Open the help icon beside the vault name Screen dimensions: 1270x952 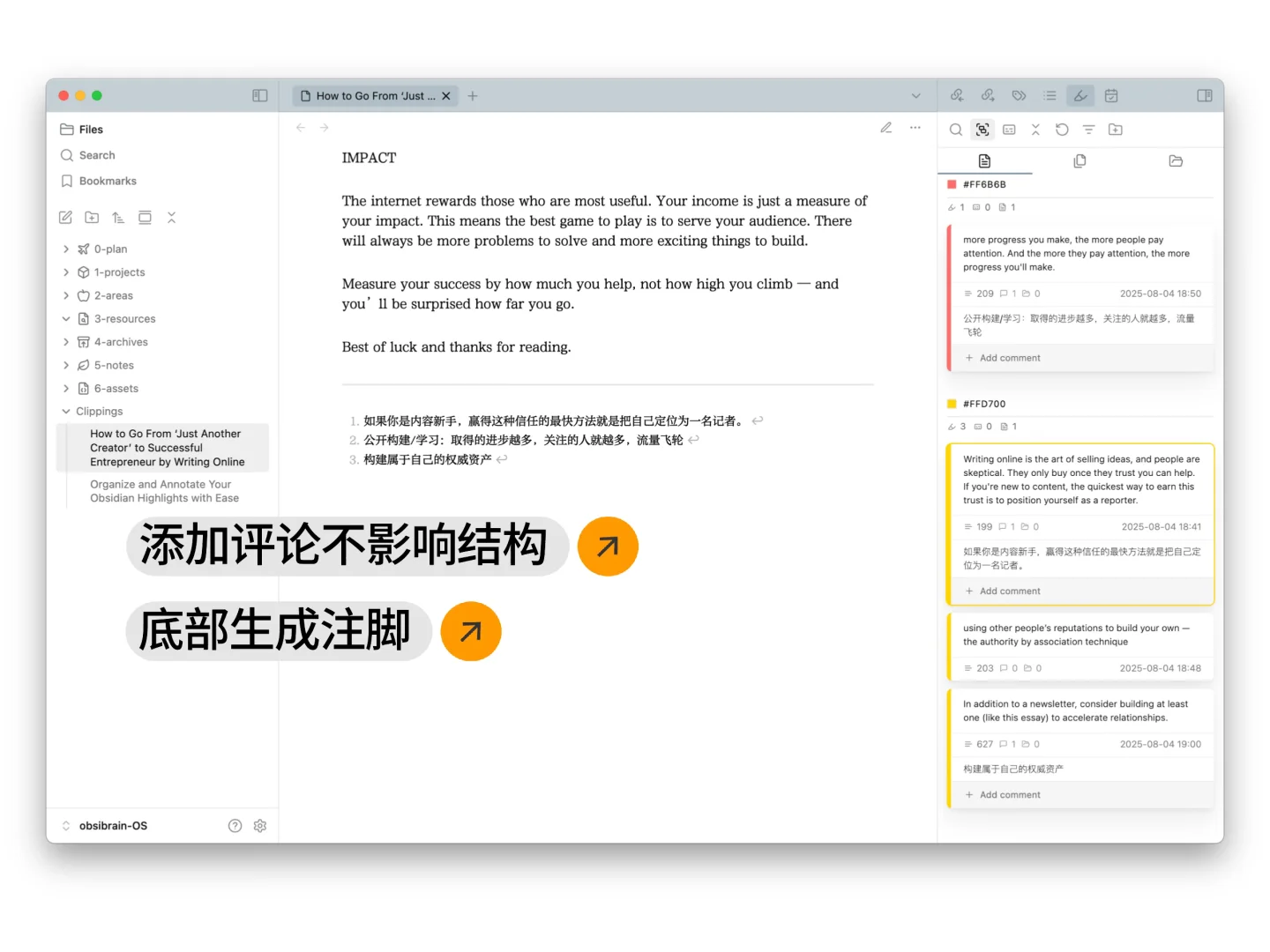pos(235,826)
